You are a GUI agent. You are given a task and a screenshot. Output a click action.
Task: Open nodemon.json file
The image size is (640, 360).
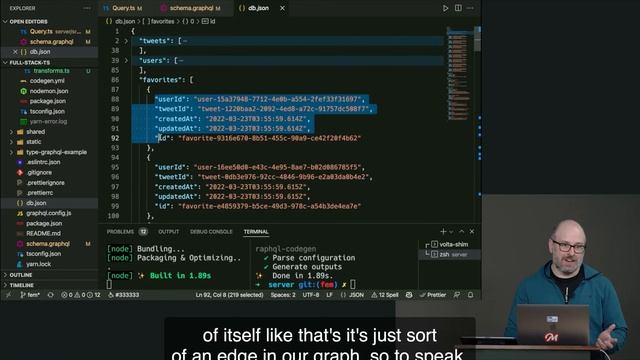50,91
